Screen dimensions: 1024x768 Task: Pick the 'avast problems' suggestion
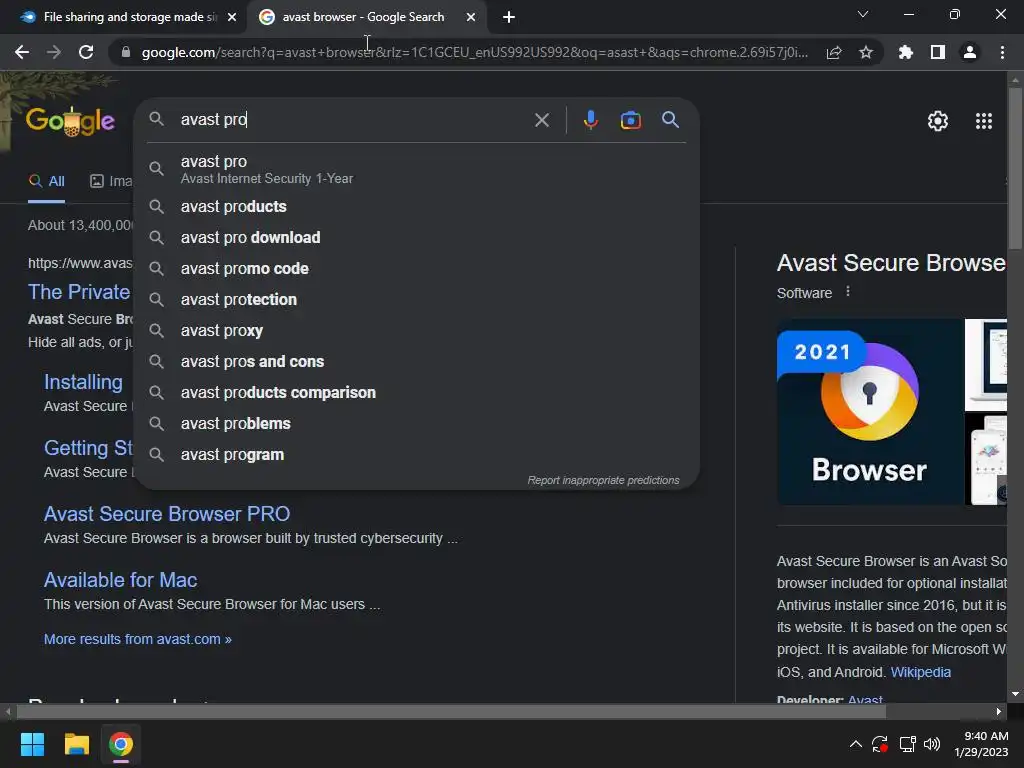coord(416,424)
